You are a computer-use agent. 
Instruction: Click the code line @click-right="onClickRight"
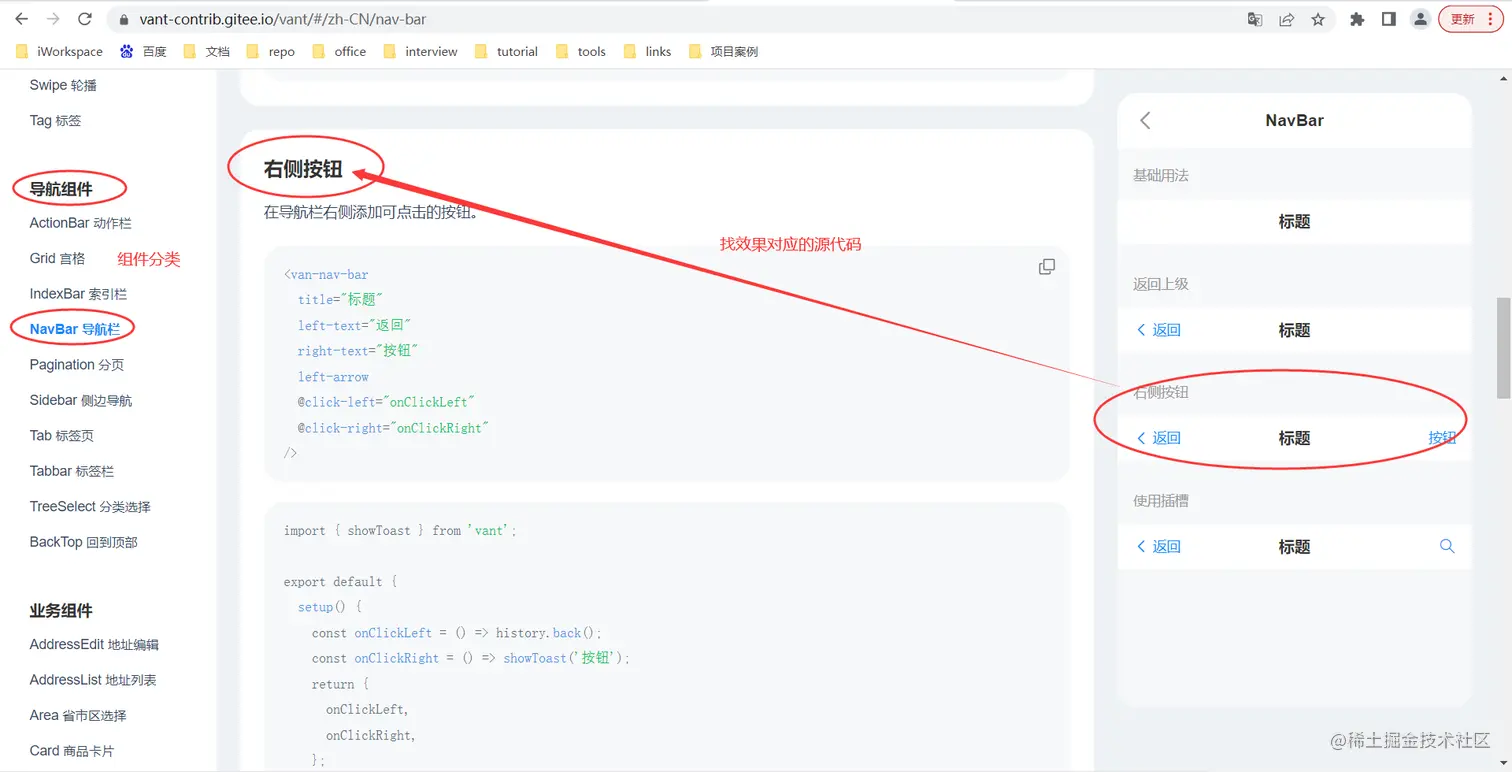tap(393, 428)
